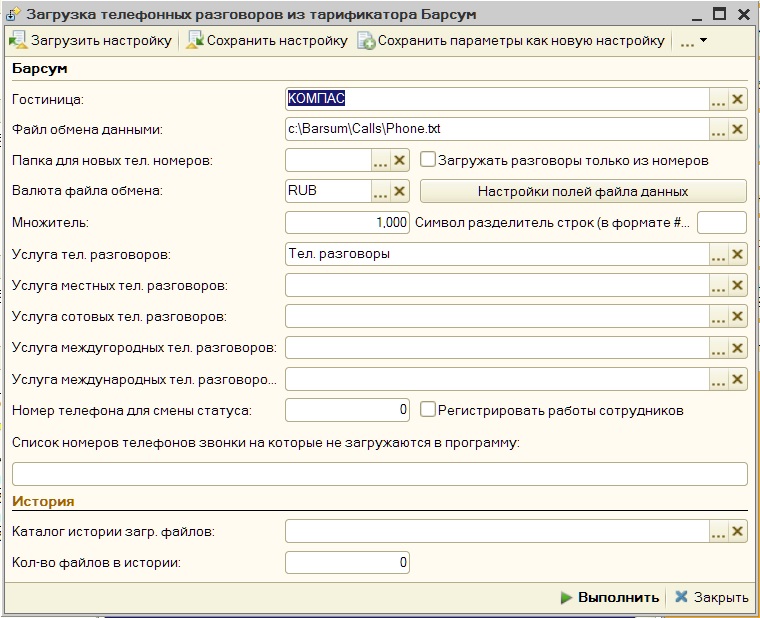Clear Услуга местных тел. разговоров field

coord(737,285)
